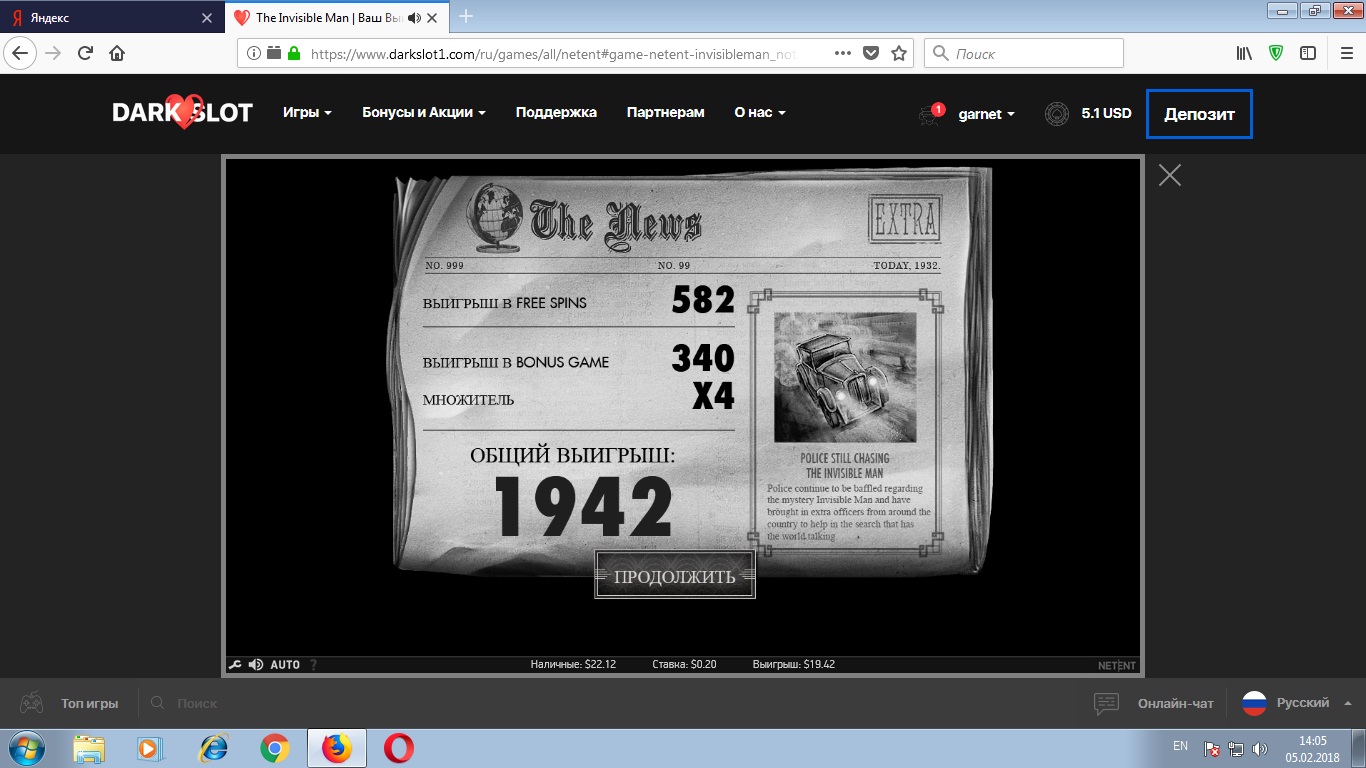The image size is (1366, 768).
Task: Open notifications icon with red badge
Action: 930,114
